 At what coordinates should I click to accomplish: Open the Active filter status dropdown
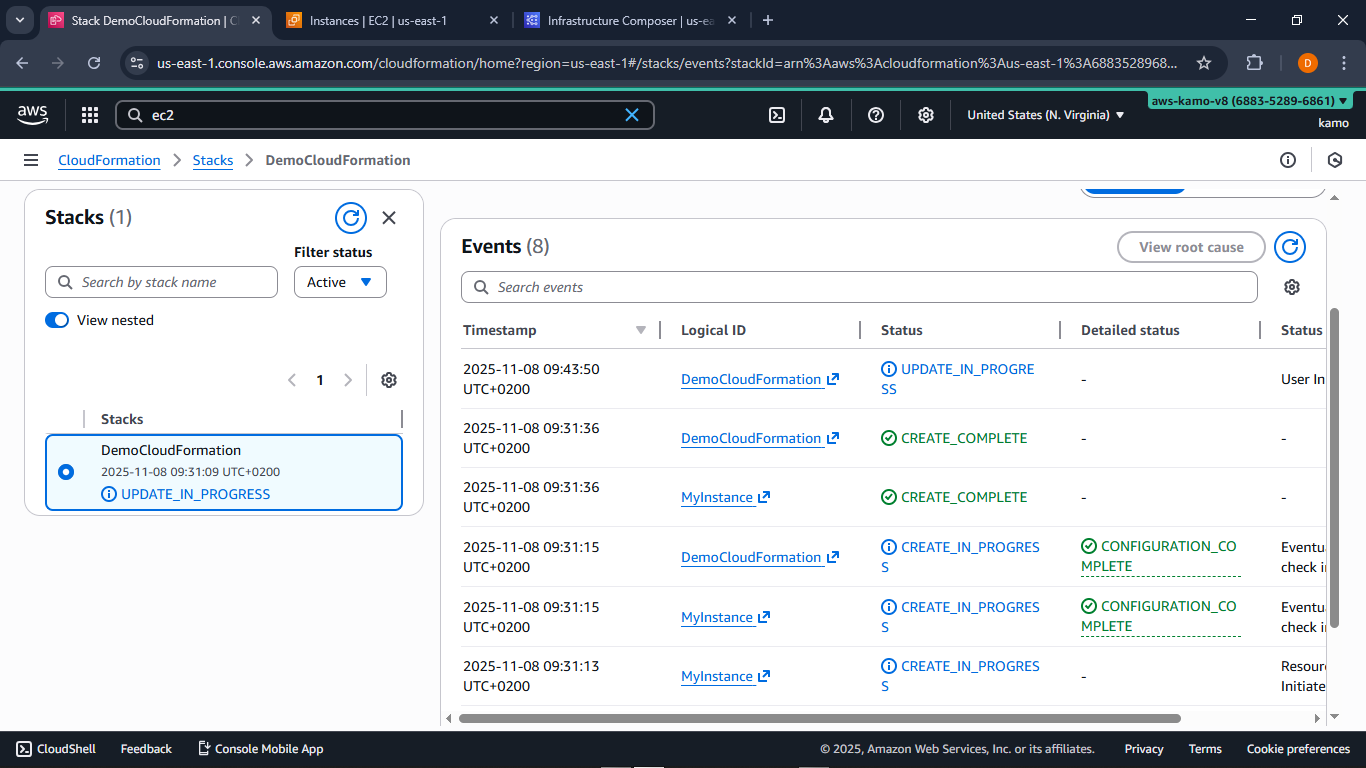click(x=340, y=282)
